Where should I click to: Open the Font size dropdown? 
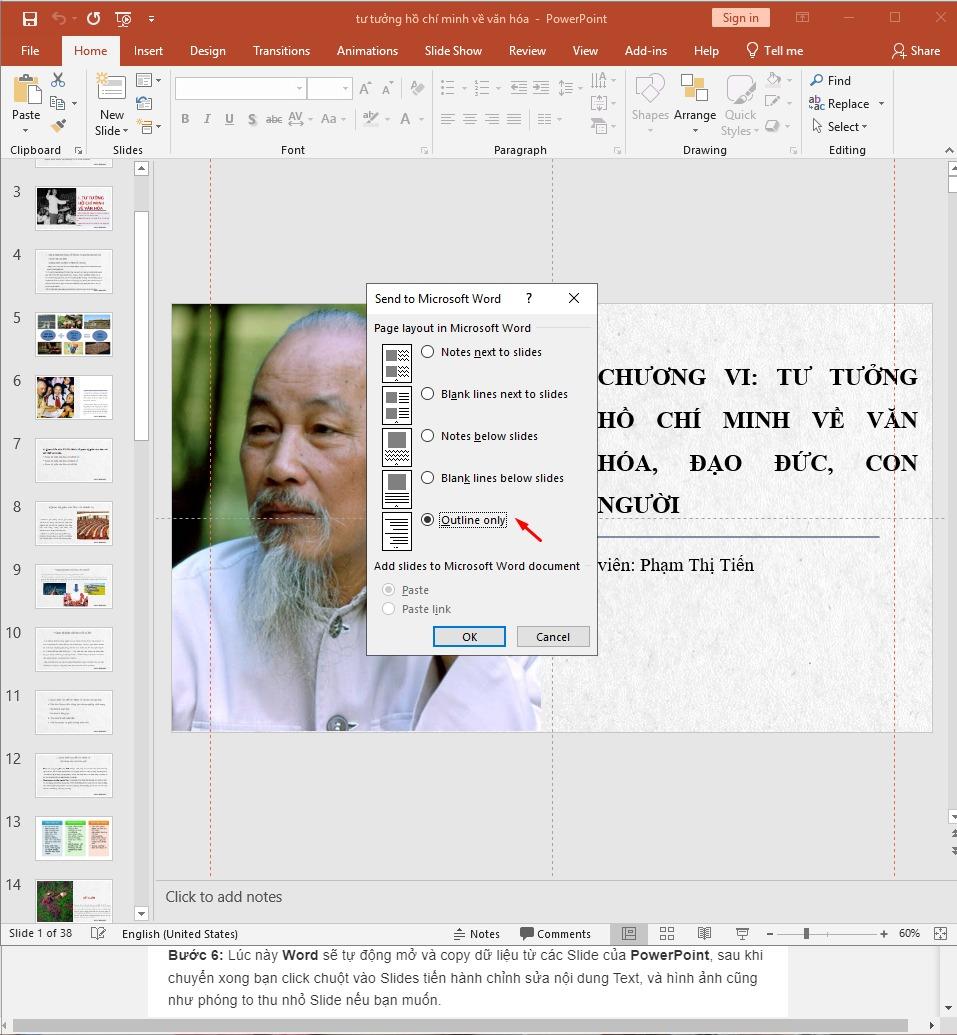click(x=345, y=88)
